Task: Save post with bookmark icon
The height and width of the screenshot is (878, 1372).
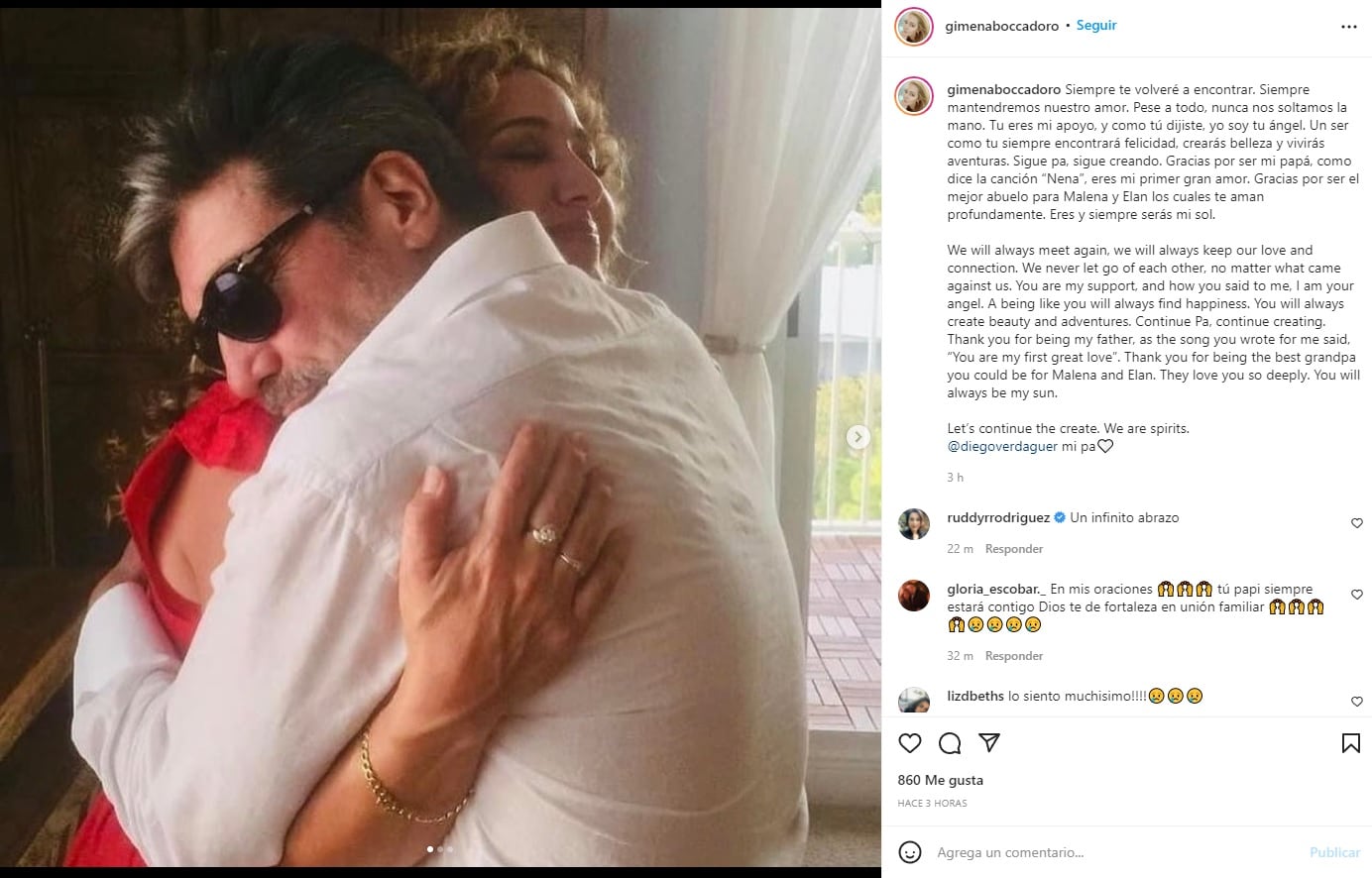Action: (x=1350, y=742)
